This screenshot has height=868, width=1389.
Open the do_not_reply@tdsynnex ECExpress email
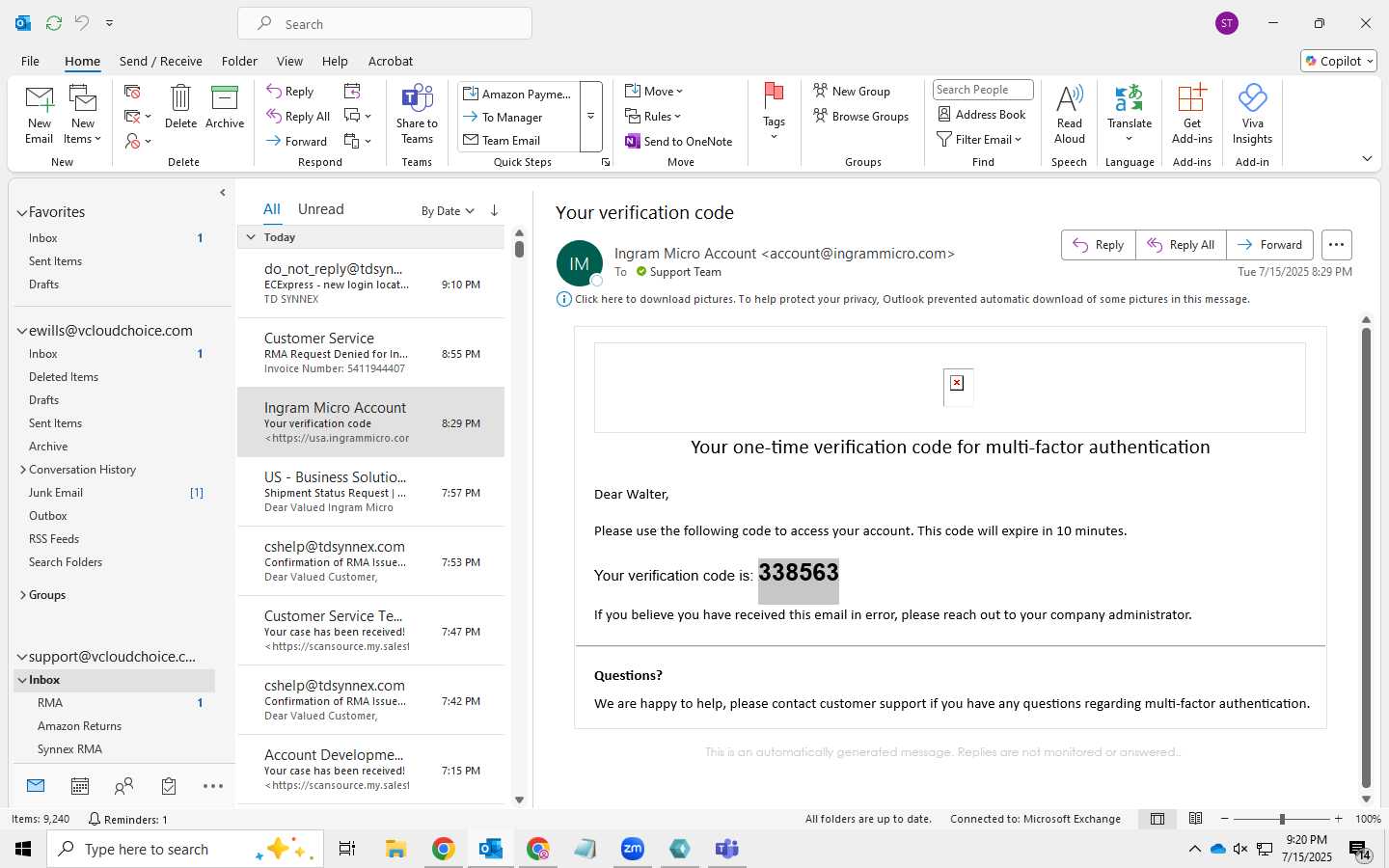point(371,284)
